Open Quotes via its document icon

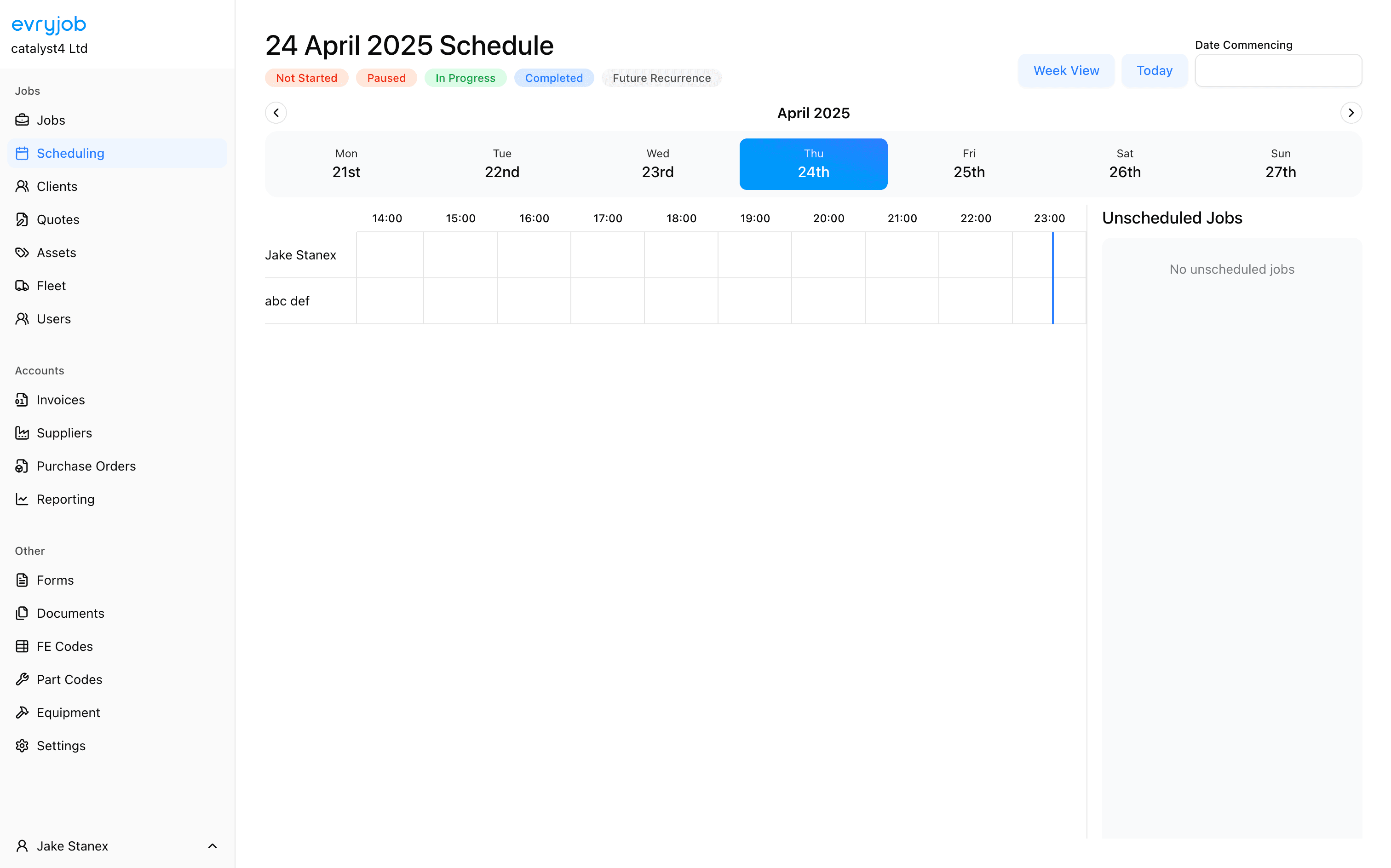coord(22,219)
